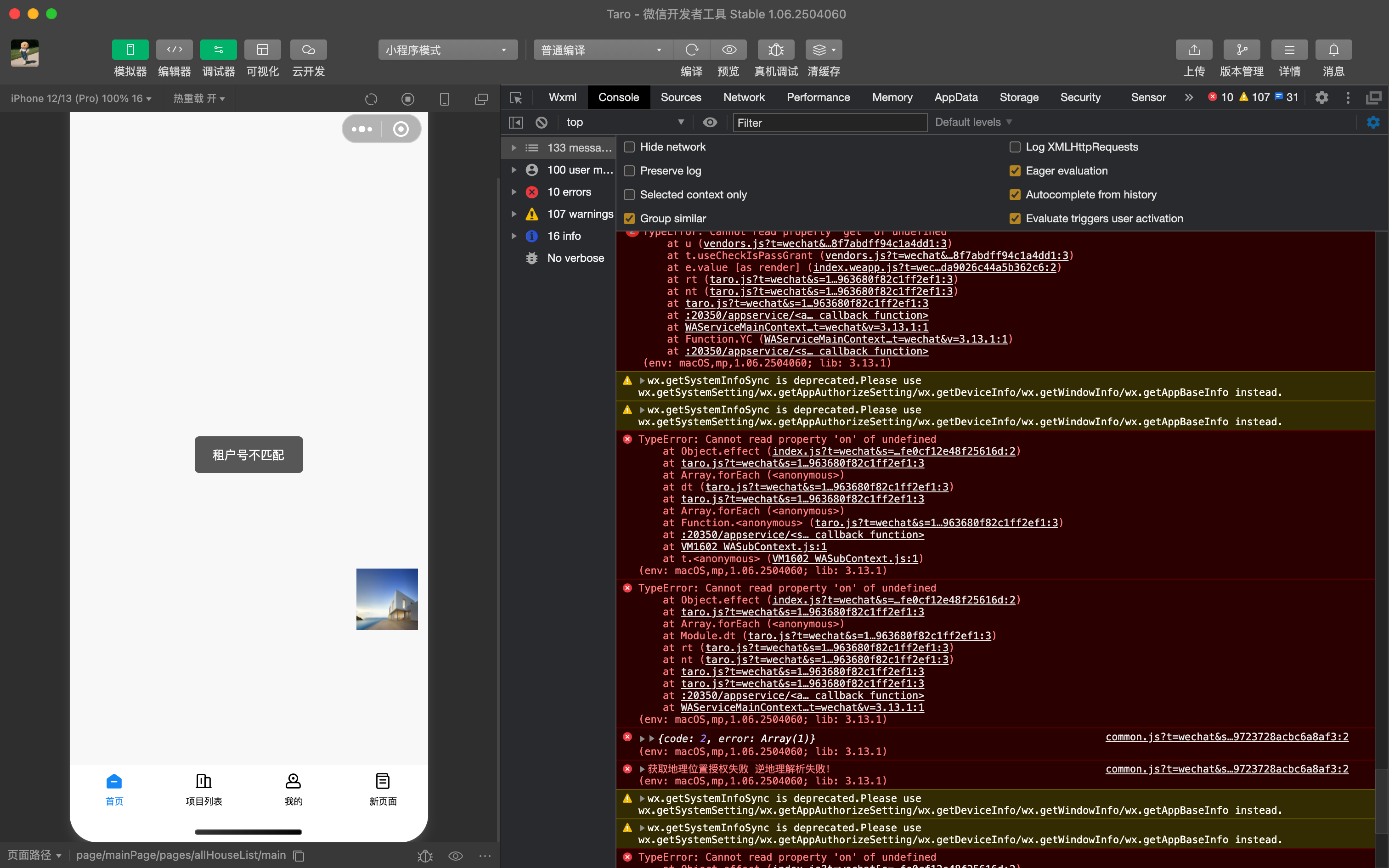The height and width of the screenshot is (868, 1389).
Task: Uncheck the Group similar checkbox
Action: [x=629, y=219]
